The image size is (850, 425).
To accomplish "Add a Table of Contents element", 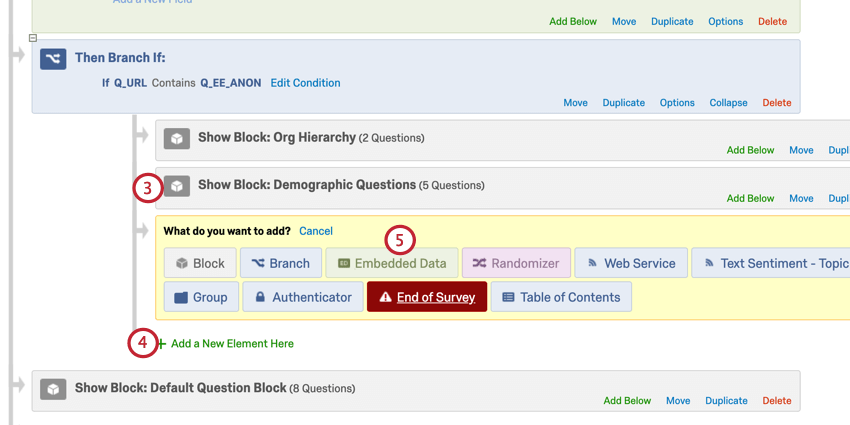I will click(x=561, y=297).
